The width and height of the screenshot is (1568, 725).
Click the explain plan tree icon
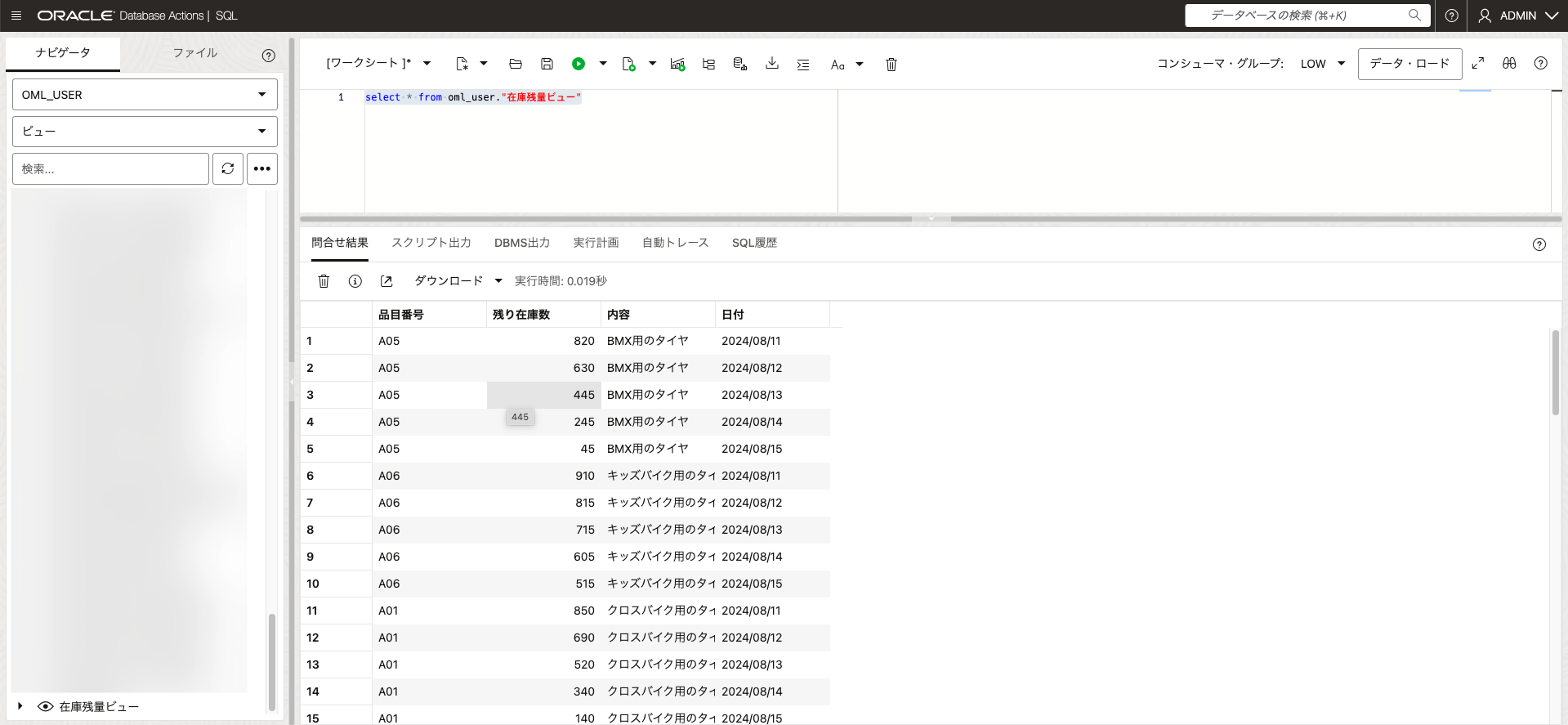pos(708,64)
